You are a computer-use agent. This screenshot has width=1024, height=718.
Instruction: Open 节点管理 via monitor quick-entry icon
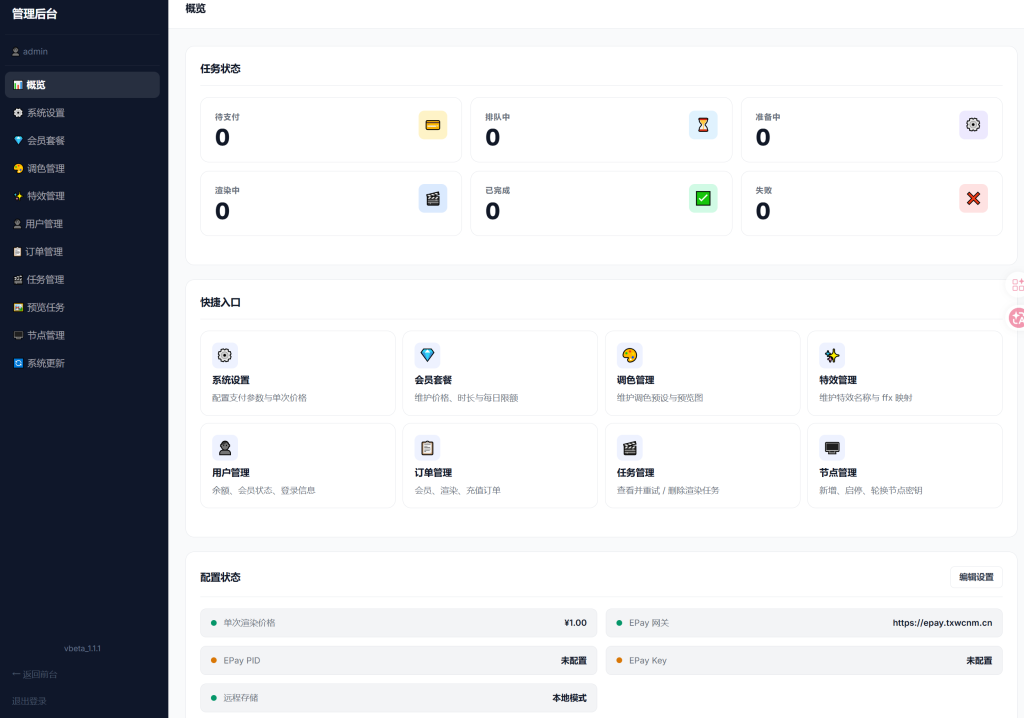[831, 447]
